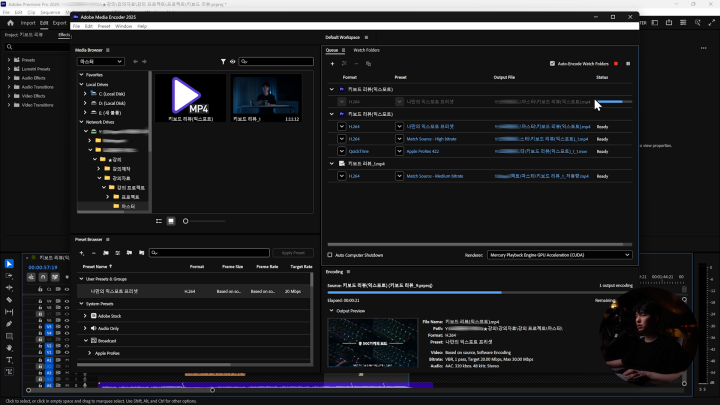Expand the Adobe Stock system presets group
Viewport: 720px width, 405px height.
(x=86, y=315)
